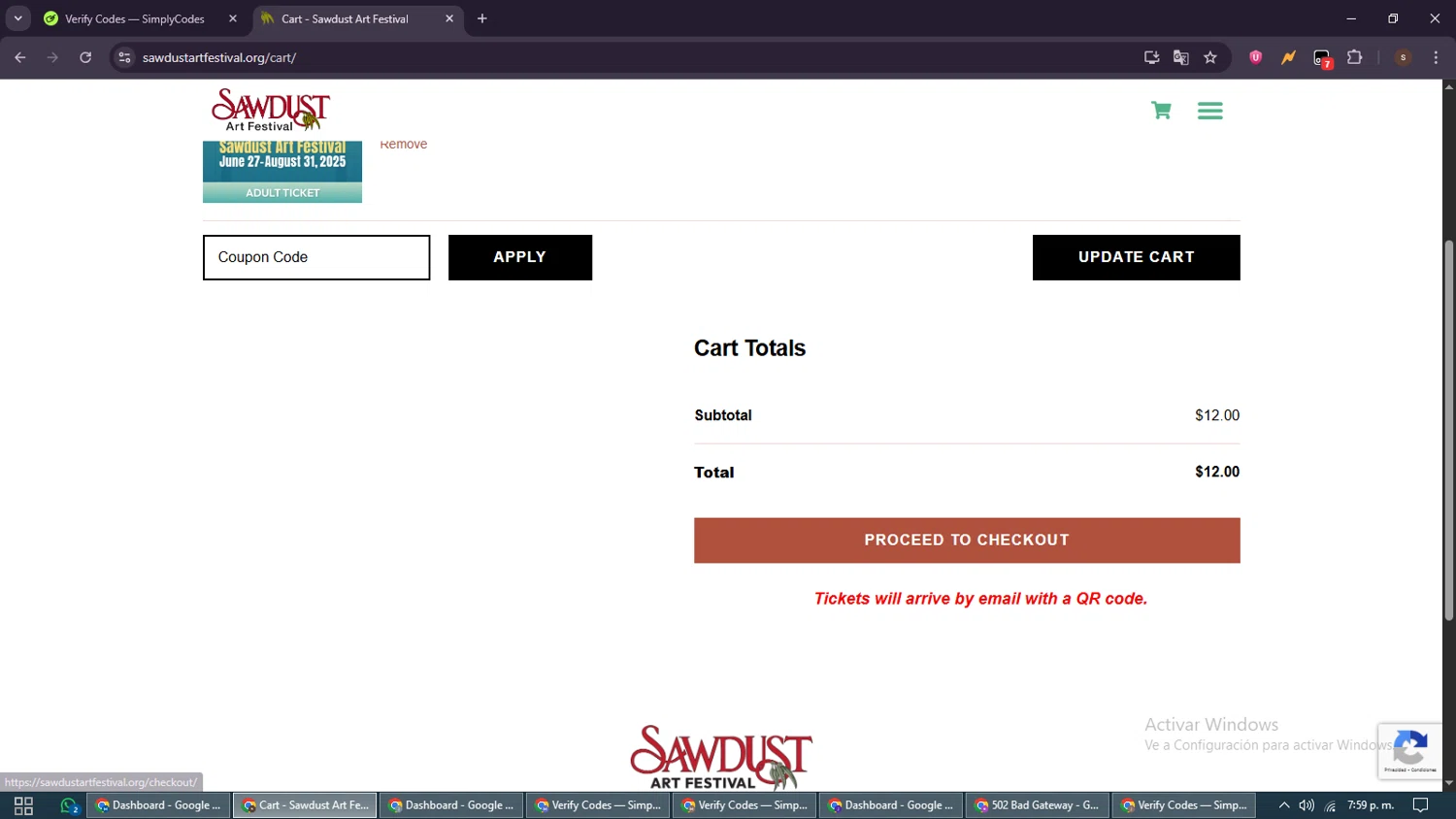1456x819 pixels.
Task: Open Chrome's three-dot menu
Action: pos(1436,57)
